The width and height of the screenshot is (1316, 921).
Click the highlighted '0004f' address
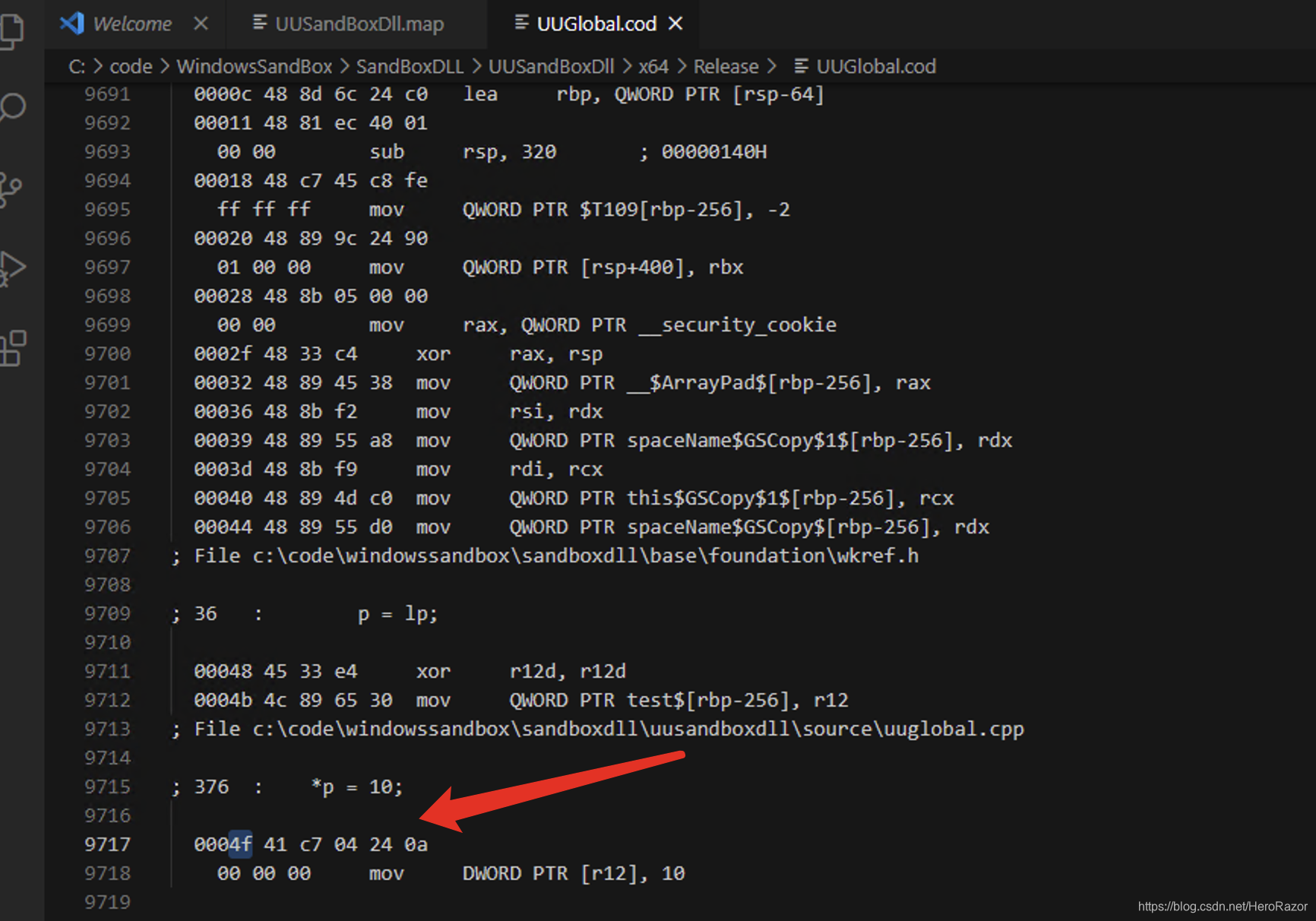223,845
